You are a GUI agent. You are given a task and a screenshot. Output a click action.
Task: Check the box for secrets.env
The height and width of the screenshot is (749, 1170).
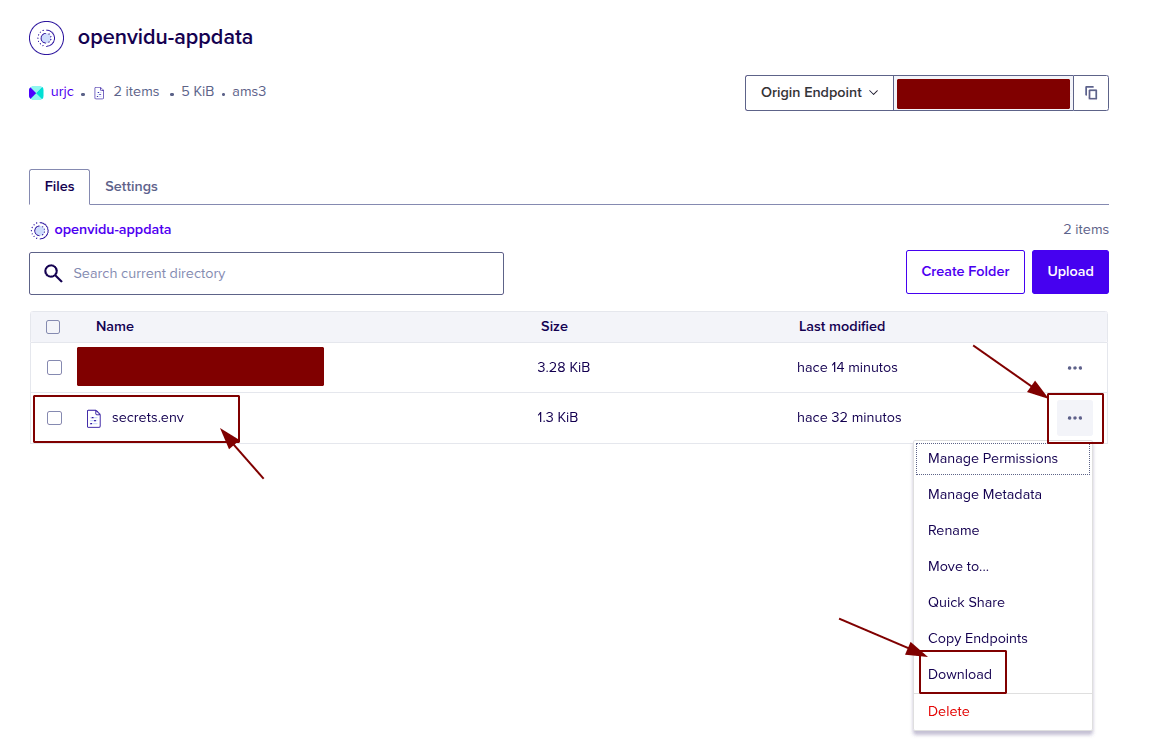(x=54, y=418)
